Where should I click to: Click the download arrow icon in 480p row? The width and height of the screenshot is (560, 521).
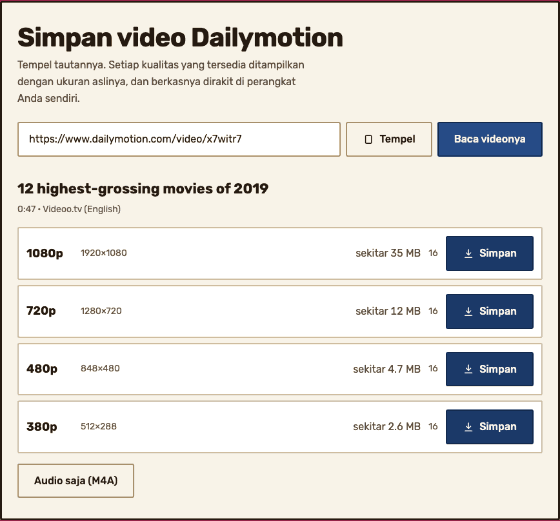468,369
